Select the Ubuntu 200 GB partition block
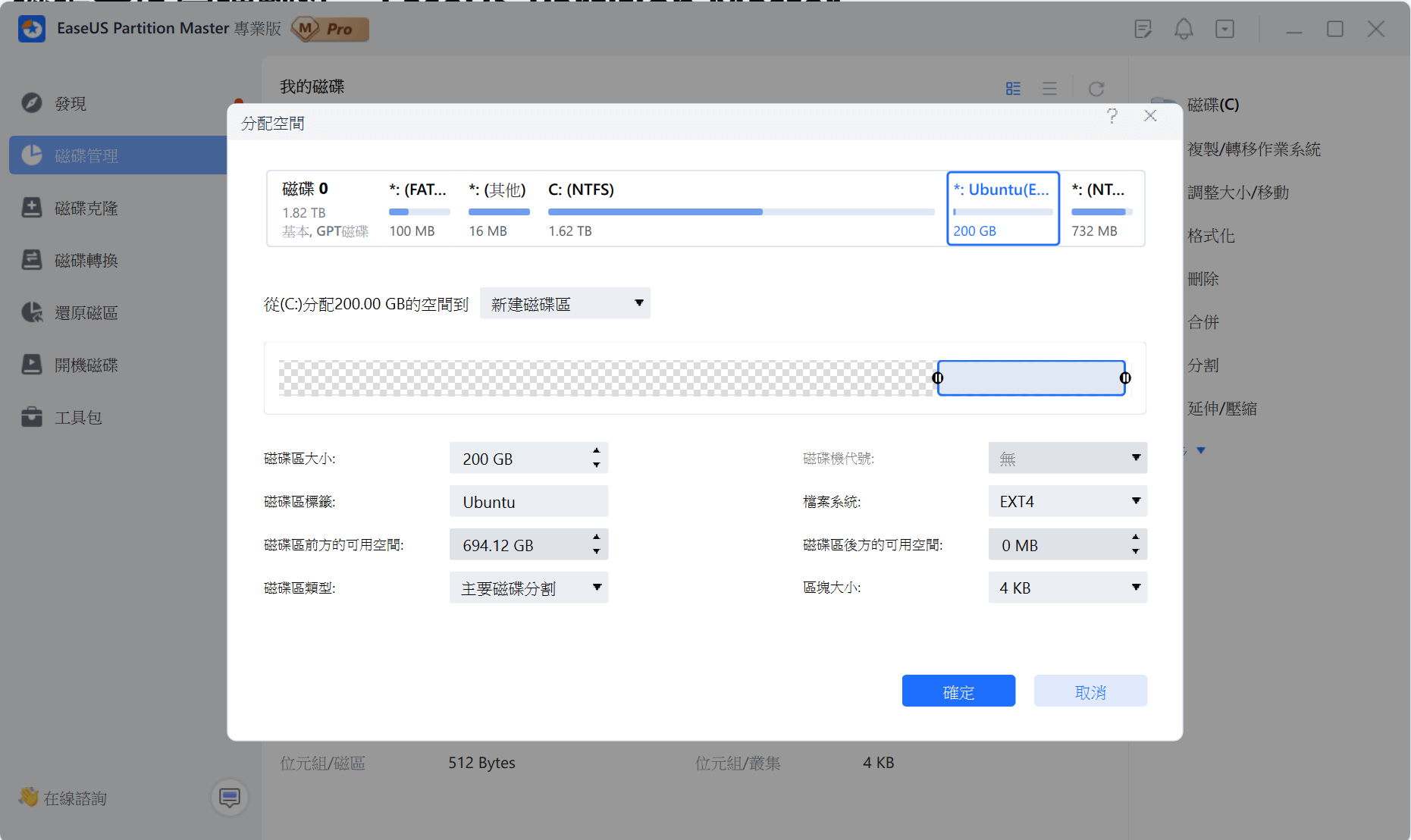 tap(1002, 208)
